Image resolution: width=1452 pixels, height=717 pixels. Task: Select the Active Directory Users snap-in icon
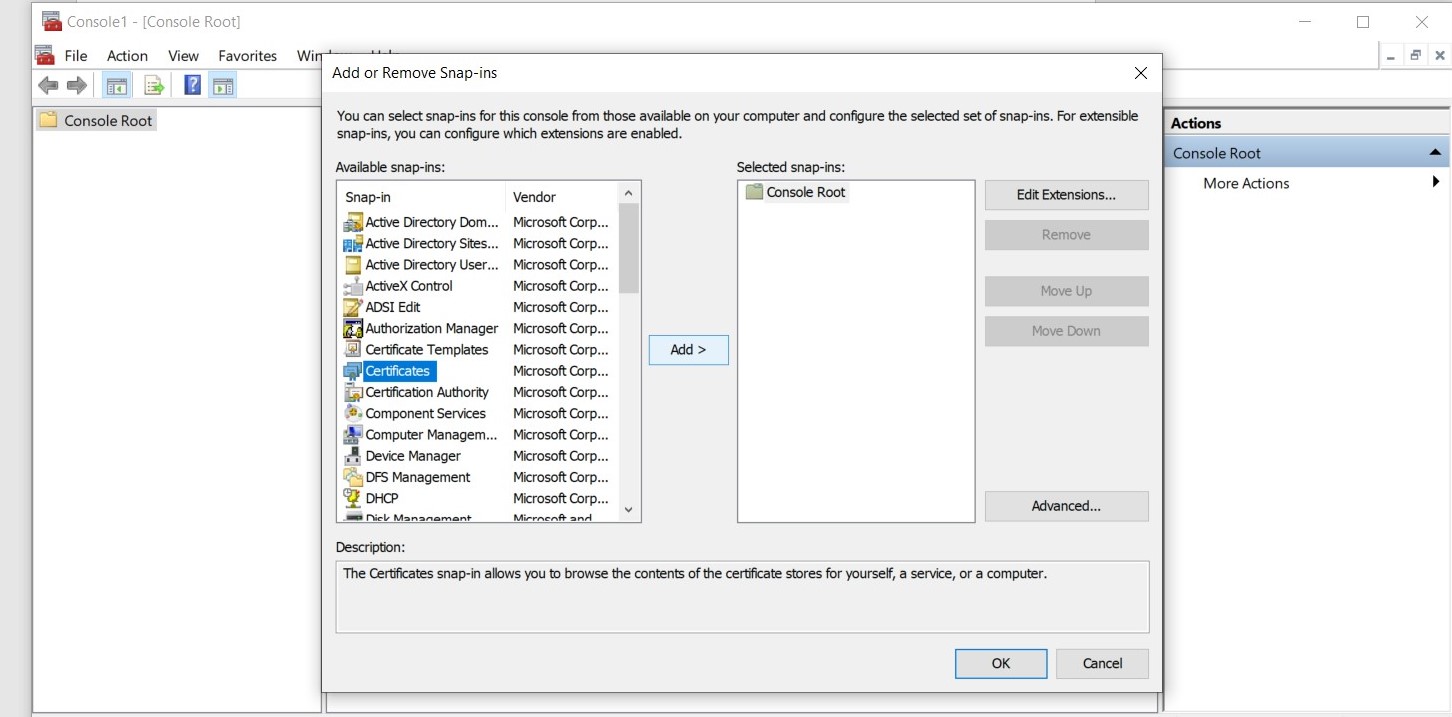point(352,265)
